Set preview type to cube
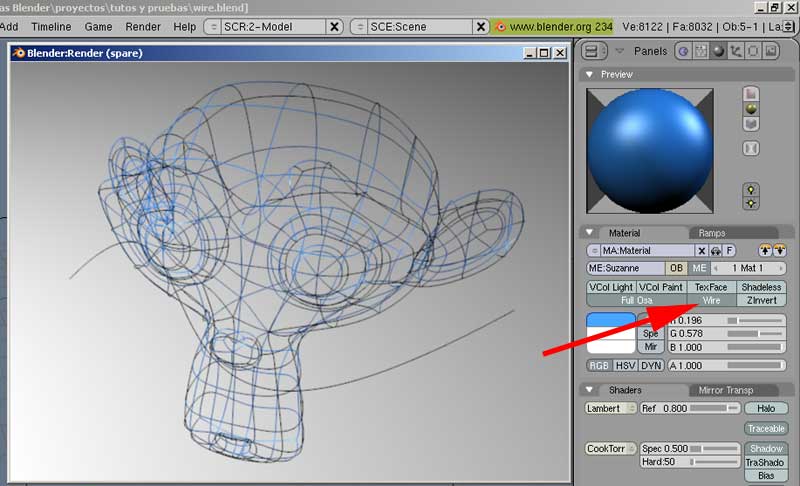Viewport: 800px width, 486px height. click(x=751, y=124)
